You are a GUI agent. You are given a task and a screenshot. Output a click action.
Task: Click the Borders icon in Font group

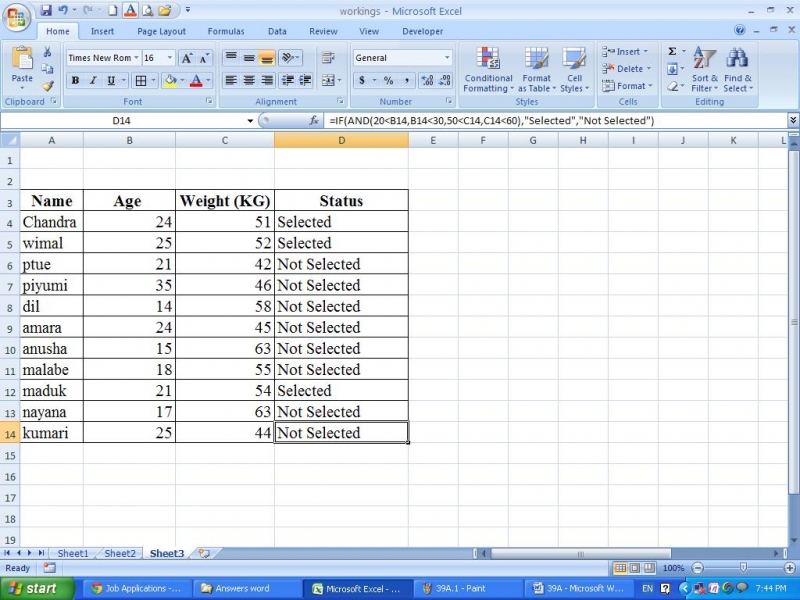click(x=140, y=81)
